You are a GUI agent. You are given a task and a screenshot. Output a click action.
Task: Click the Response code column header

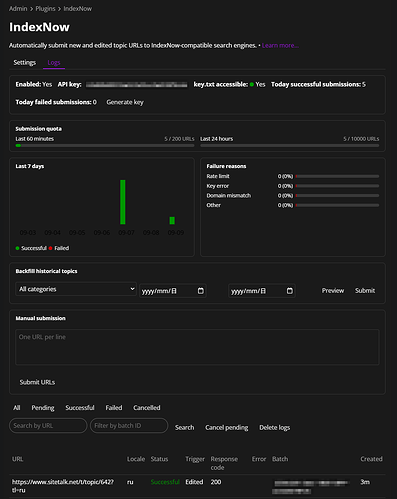pyautogui.click(x=224, y=463)
